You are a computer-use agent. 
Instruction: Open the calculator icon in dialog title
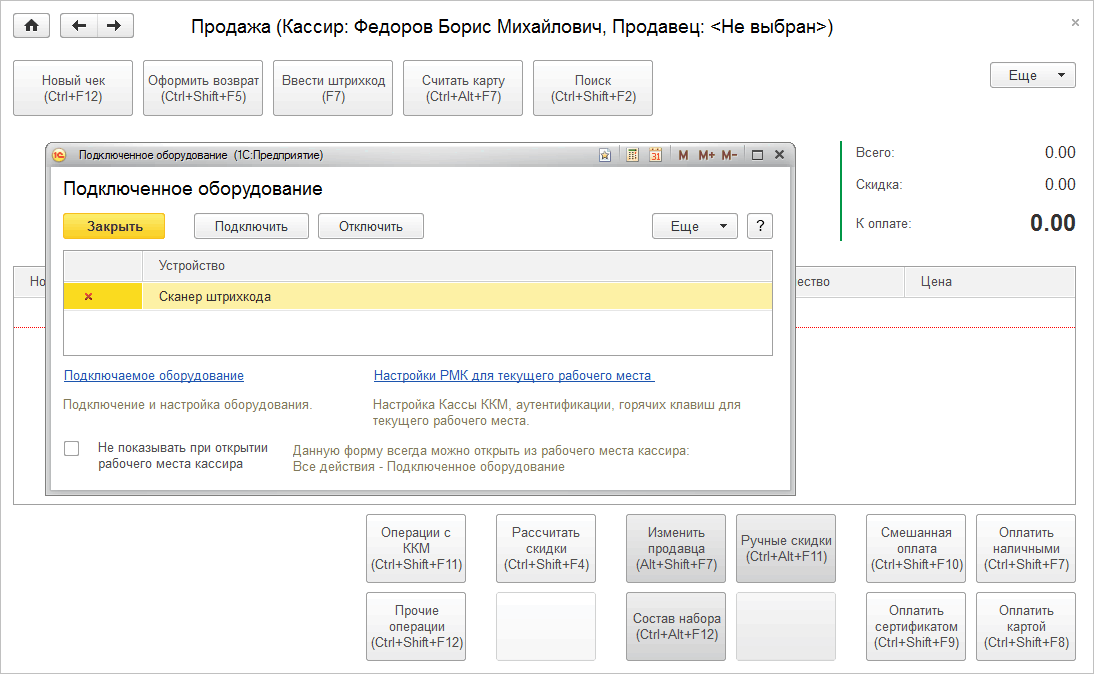point(632,155)
